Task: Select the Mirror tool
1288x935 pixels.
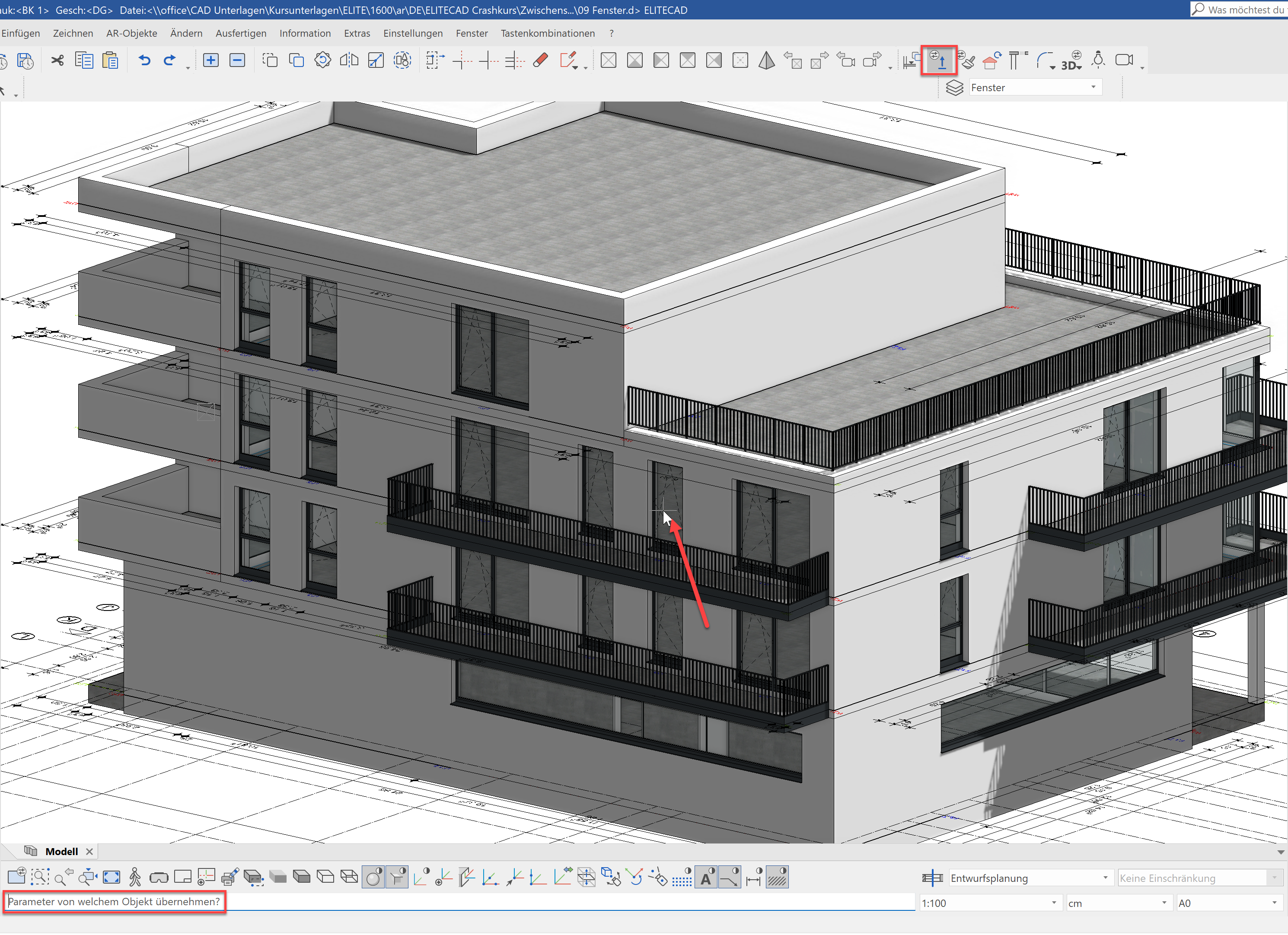Action: (x=349, y=60)
